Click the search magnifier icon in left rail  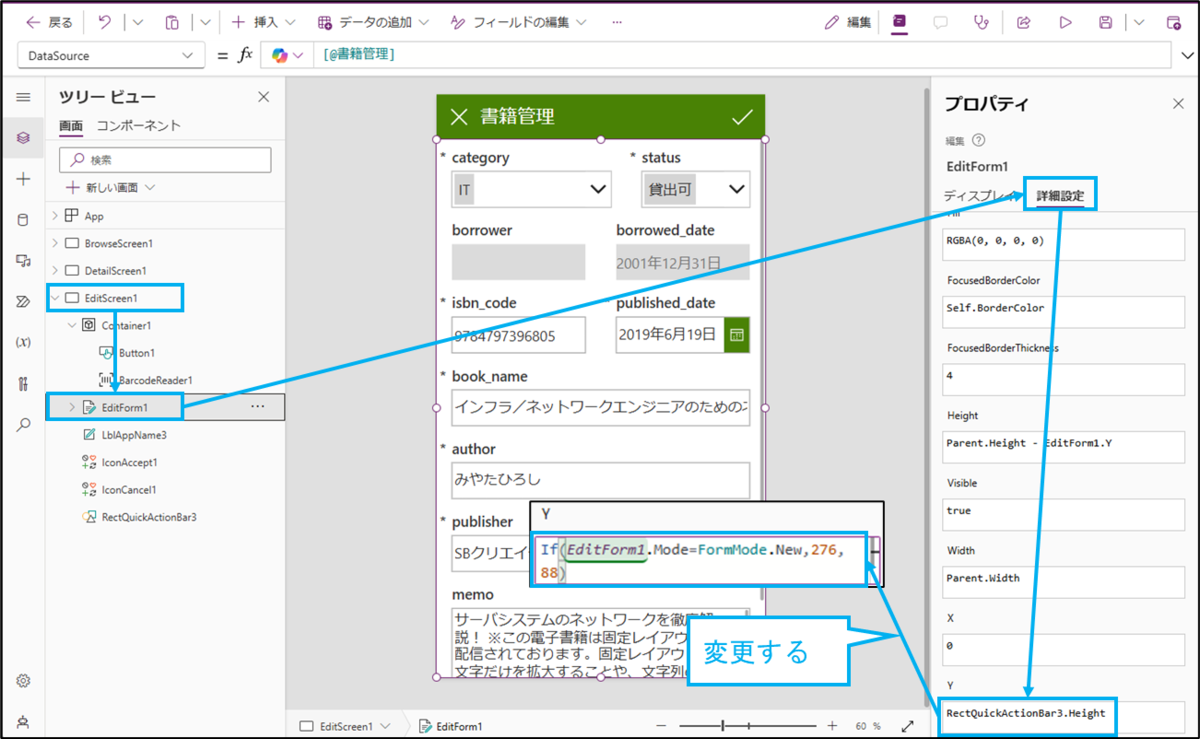[x=23, y=425]
